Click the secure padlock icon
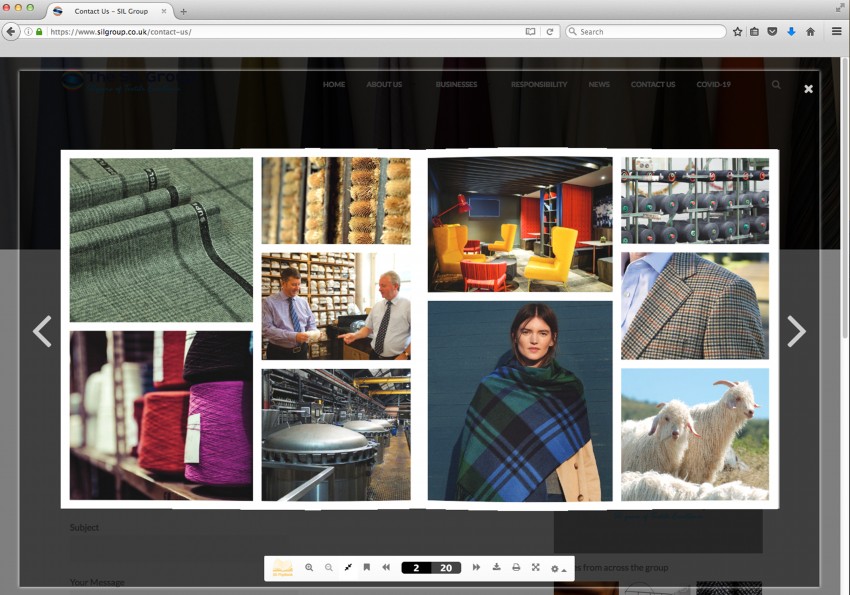This screenshot has height=595, width=850. pyautogui.click(x=39, y=32)
